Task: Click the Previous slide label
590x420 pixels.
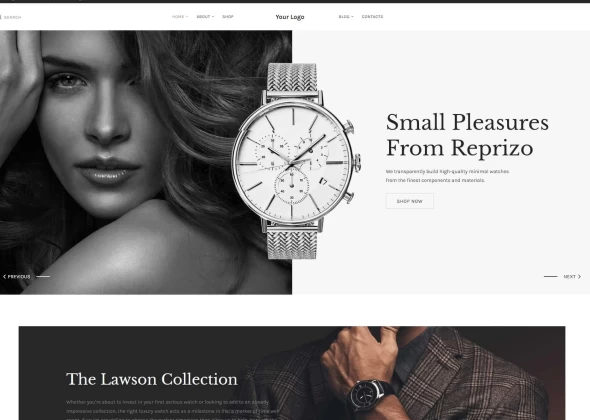Action: click(x=19, y=277)
